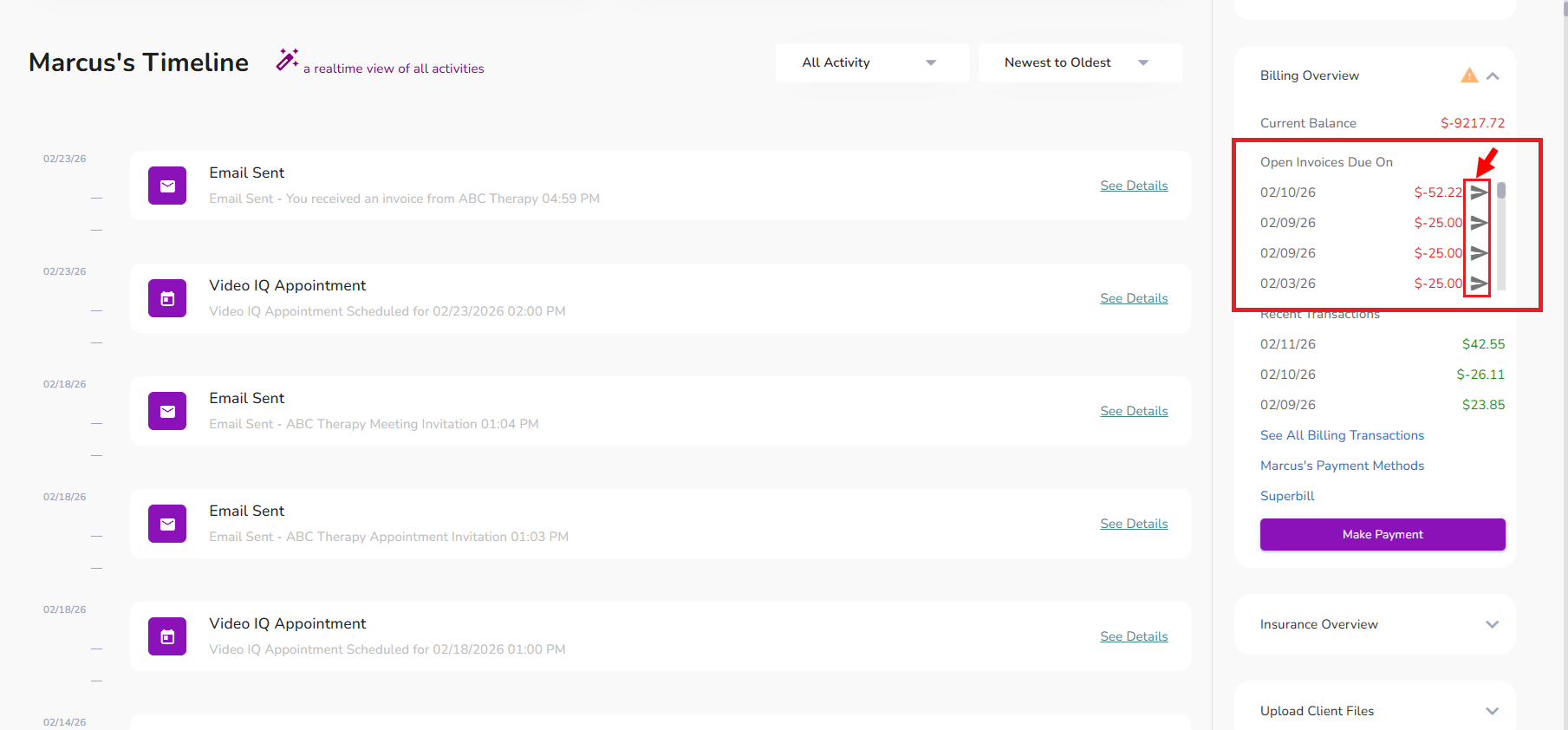Screen dimensions: 1568x730
Task: Open Marcus's Payment Methods
Action: pos(1342,466)
